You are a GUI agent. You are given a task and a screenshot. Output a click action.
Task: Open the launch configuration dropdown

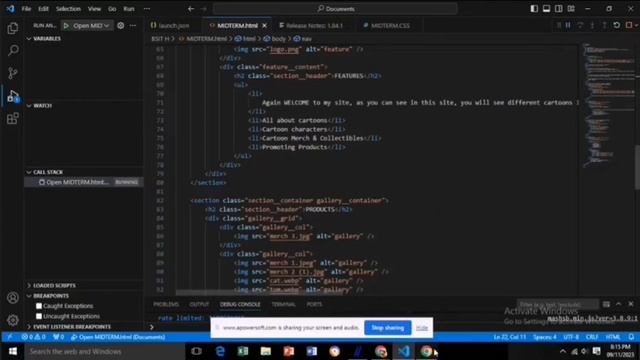[x=92, y=25]
